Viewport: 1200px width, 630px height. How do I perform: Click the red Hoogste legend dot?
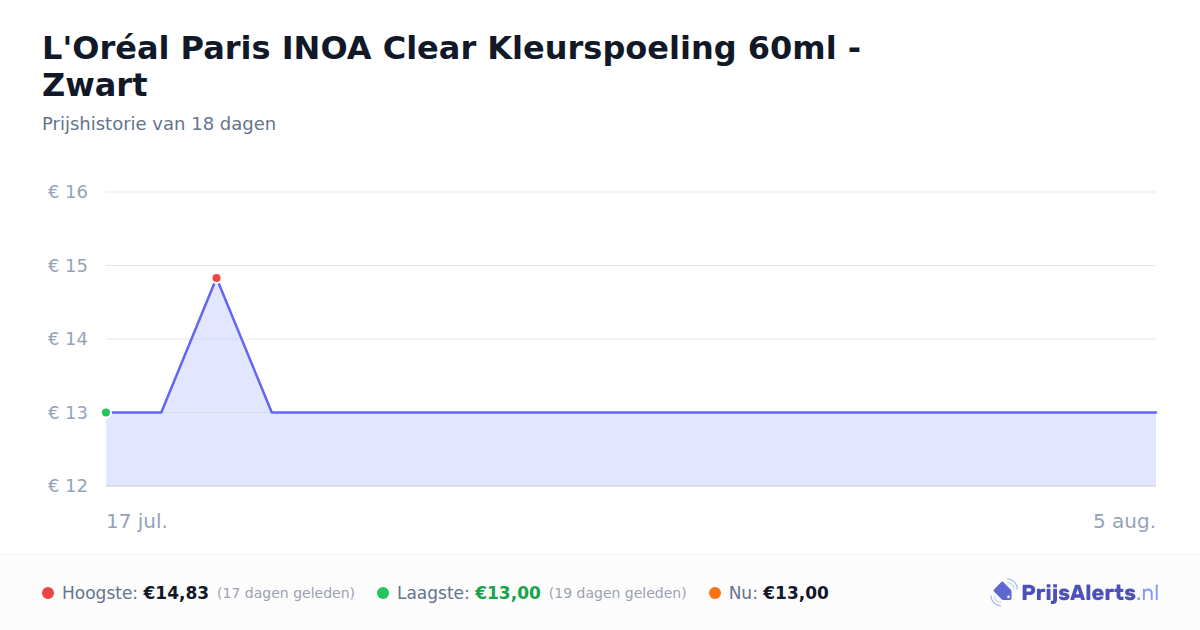click(x=48, y=593)
